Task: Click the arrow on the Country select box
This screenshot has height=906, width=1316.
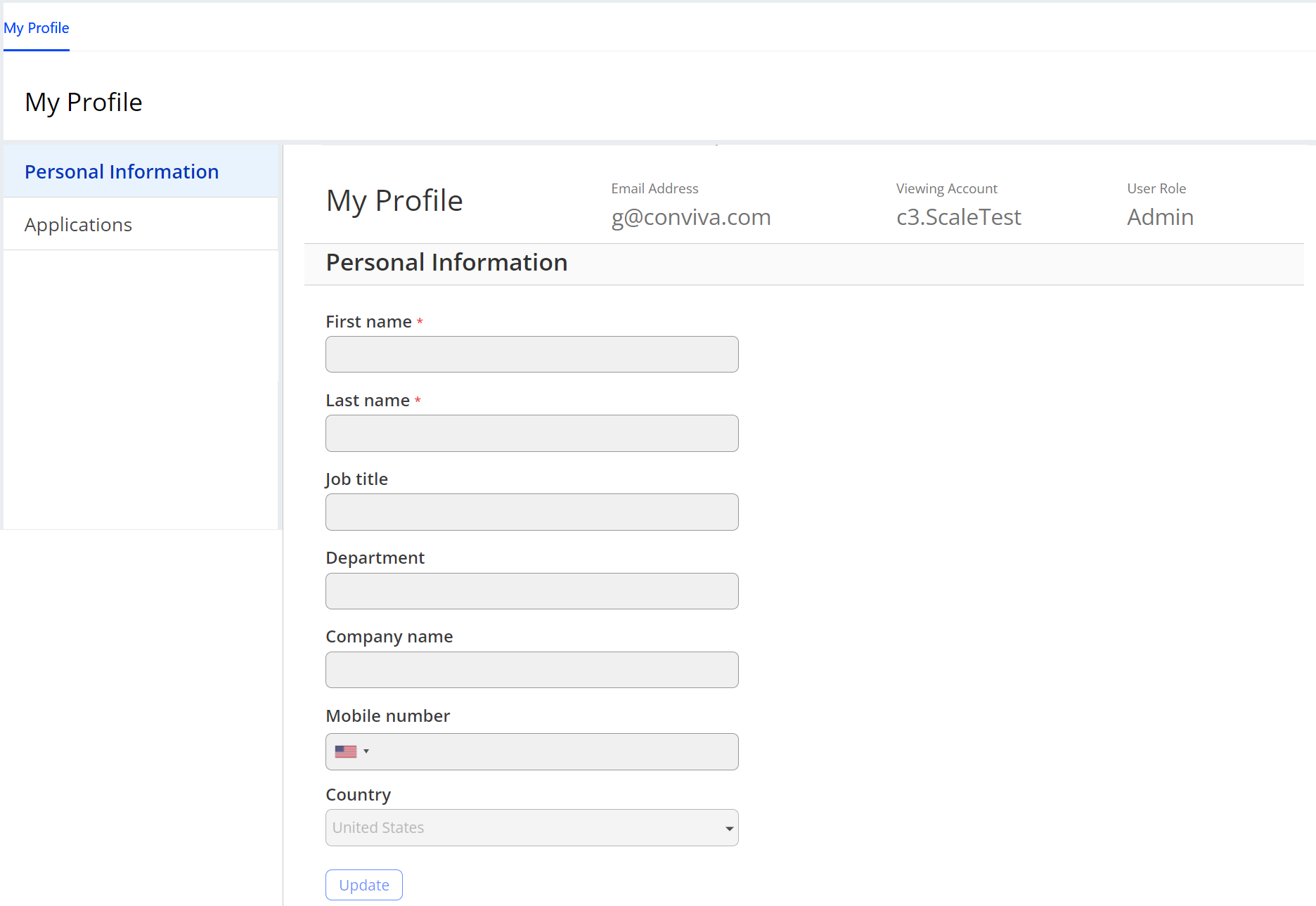Action: [x=729, y=828]
